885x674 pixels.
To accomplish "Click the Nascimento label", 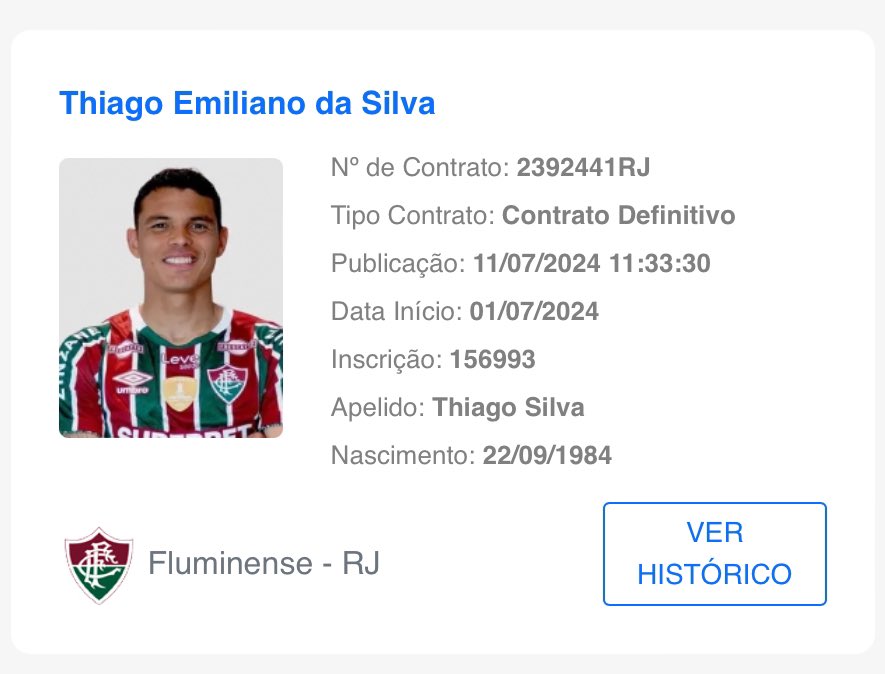I will tap(403, 455).
